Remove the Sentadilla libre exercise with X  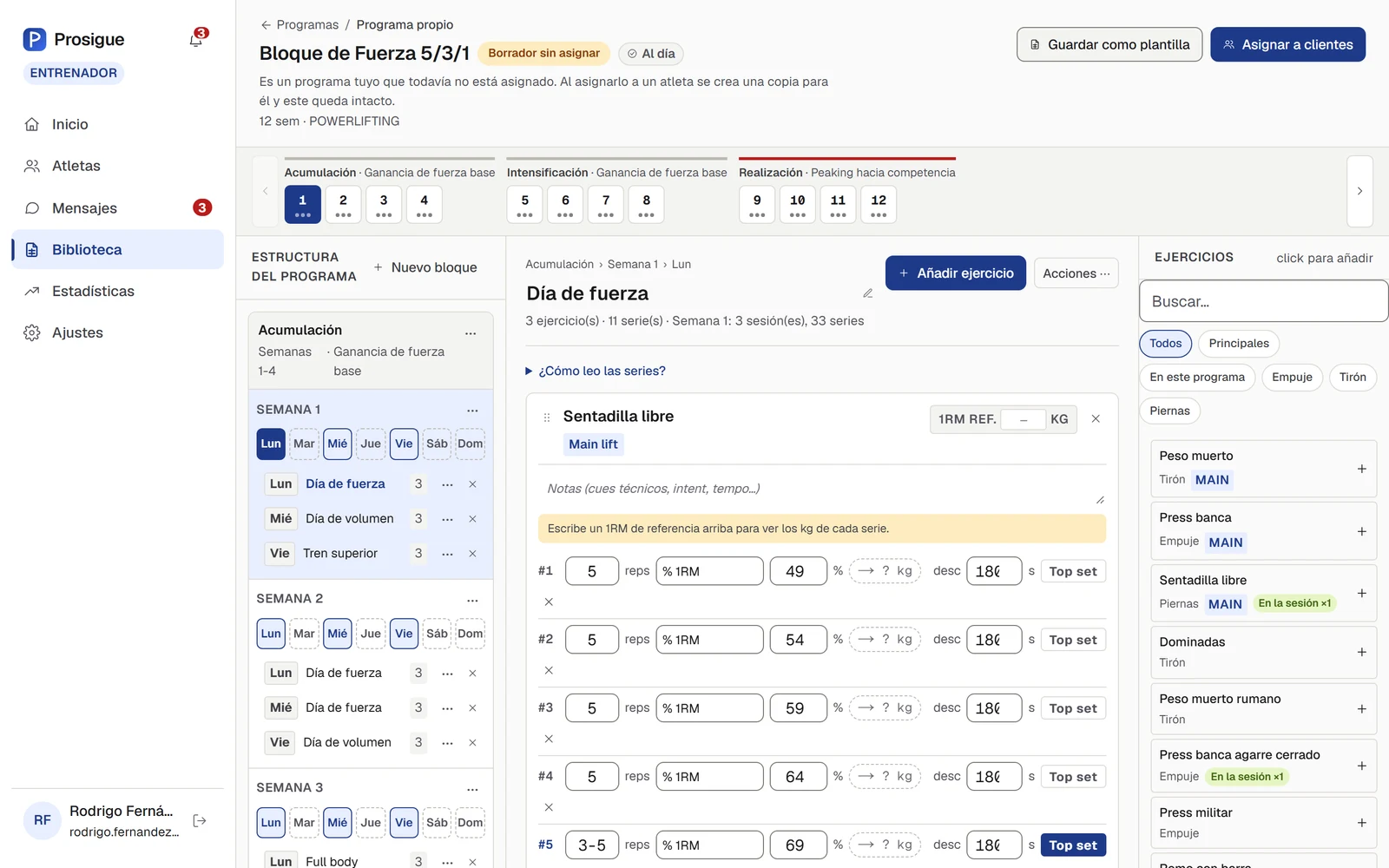pyautogui.click(x=1096, y=419)
